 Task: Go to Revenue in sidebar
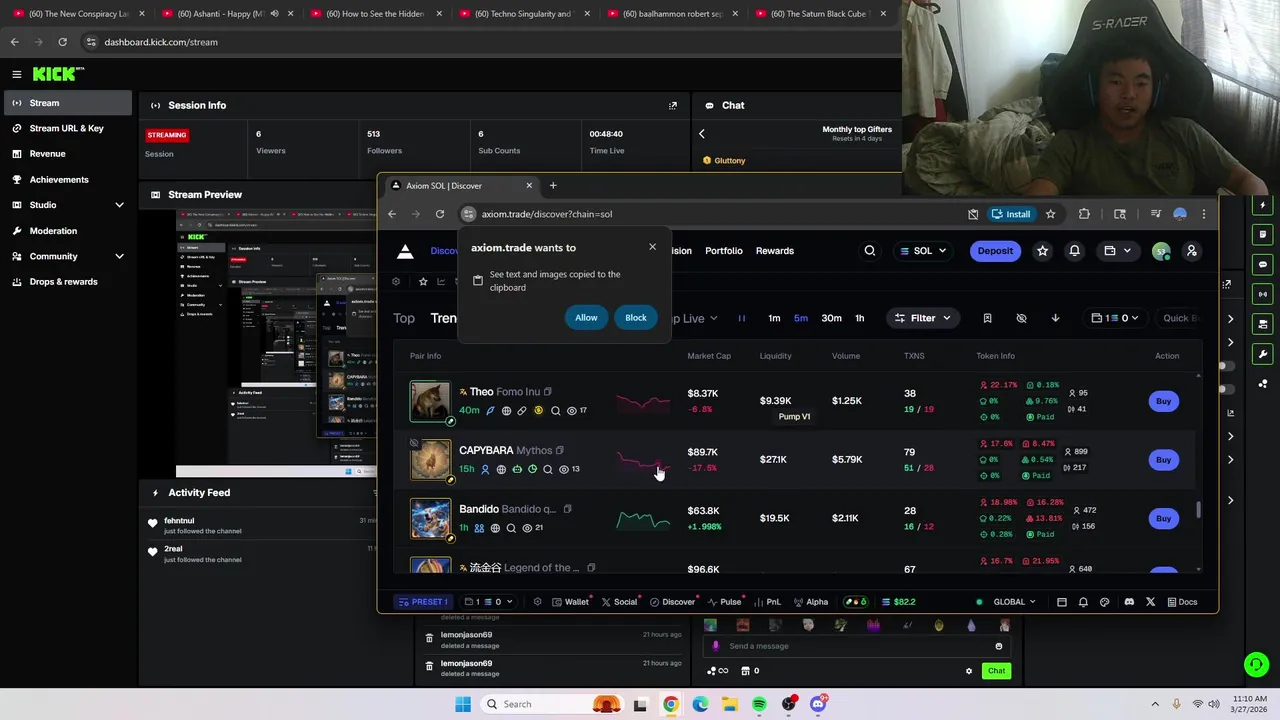point(66,154)
